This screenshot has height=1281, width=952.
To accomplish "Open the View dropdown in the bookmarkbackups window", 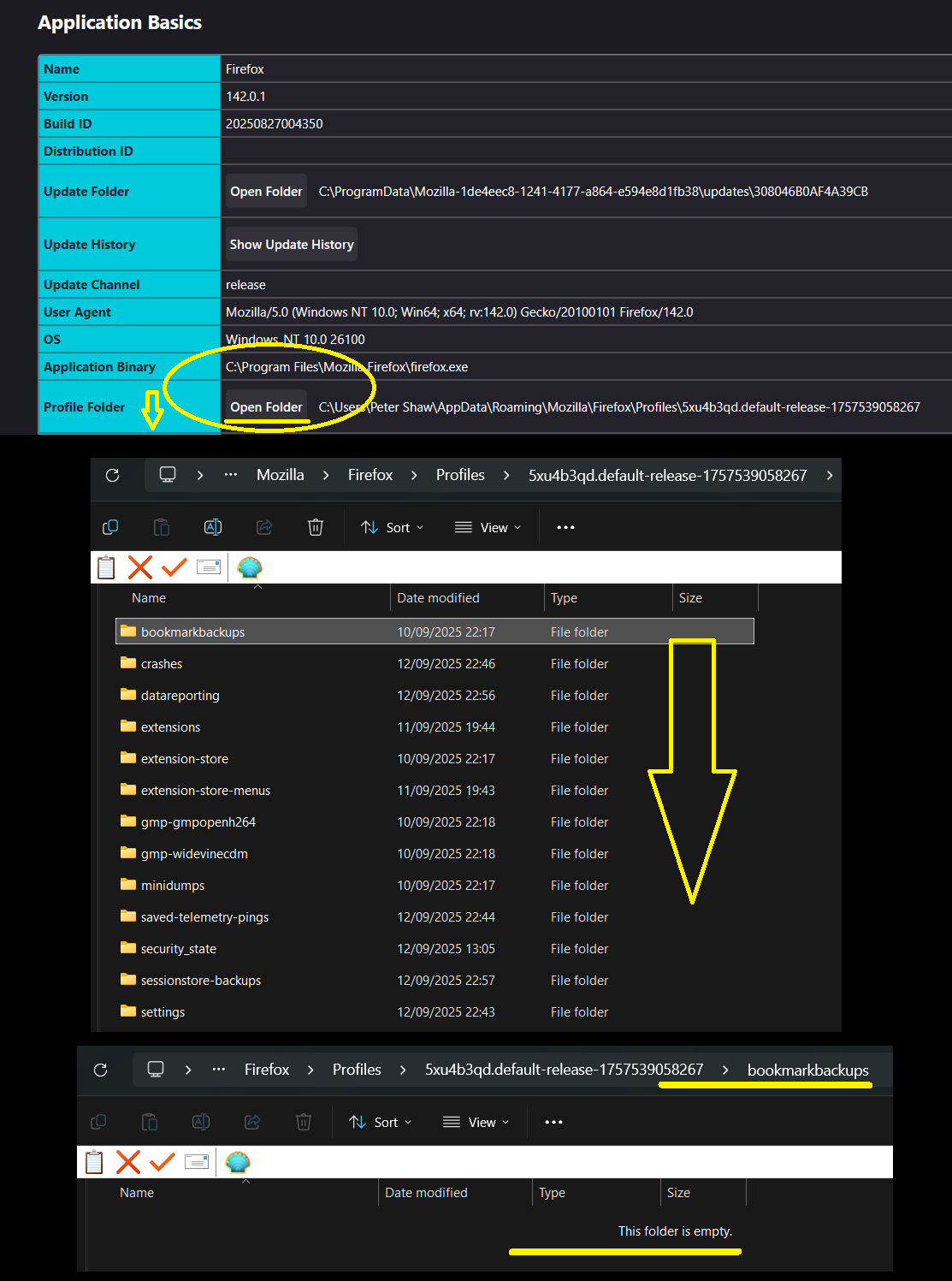I will pos(476,1122).
